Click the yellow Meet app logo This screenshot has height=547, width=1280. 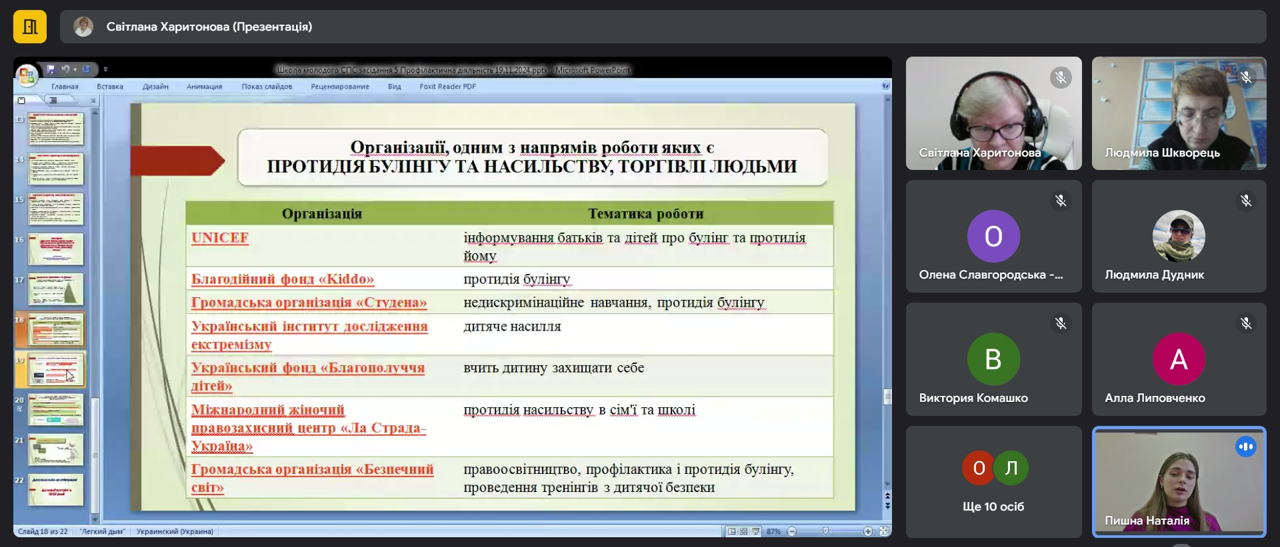pyautogui.click(x=30, y=27)
